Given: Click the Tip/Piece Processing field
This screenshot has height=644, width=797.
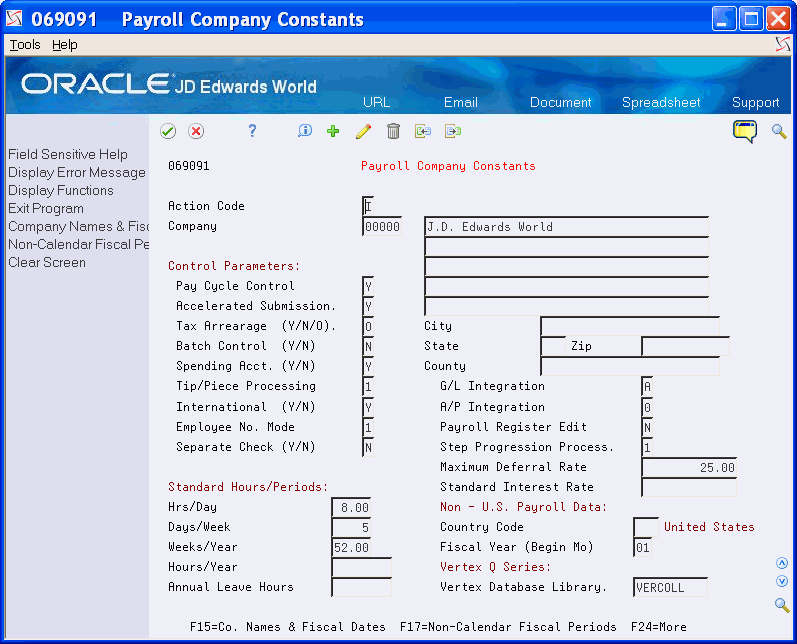Looking at the screenshot, I should (x=368, y=386).
